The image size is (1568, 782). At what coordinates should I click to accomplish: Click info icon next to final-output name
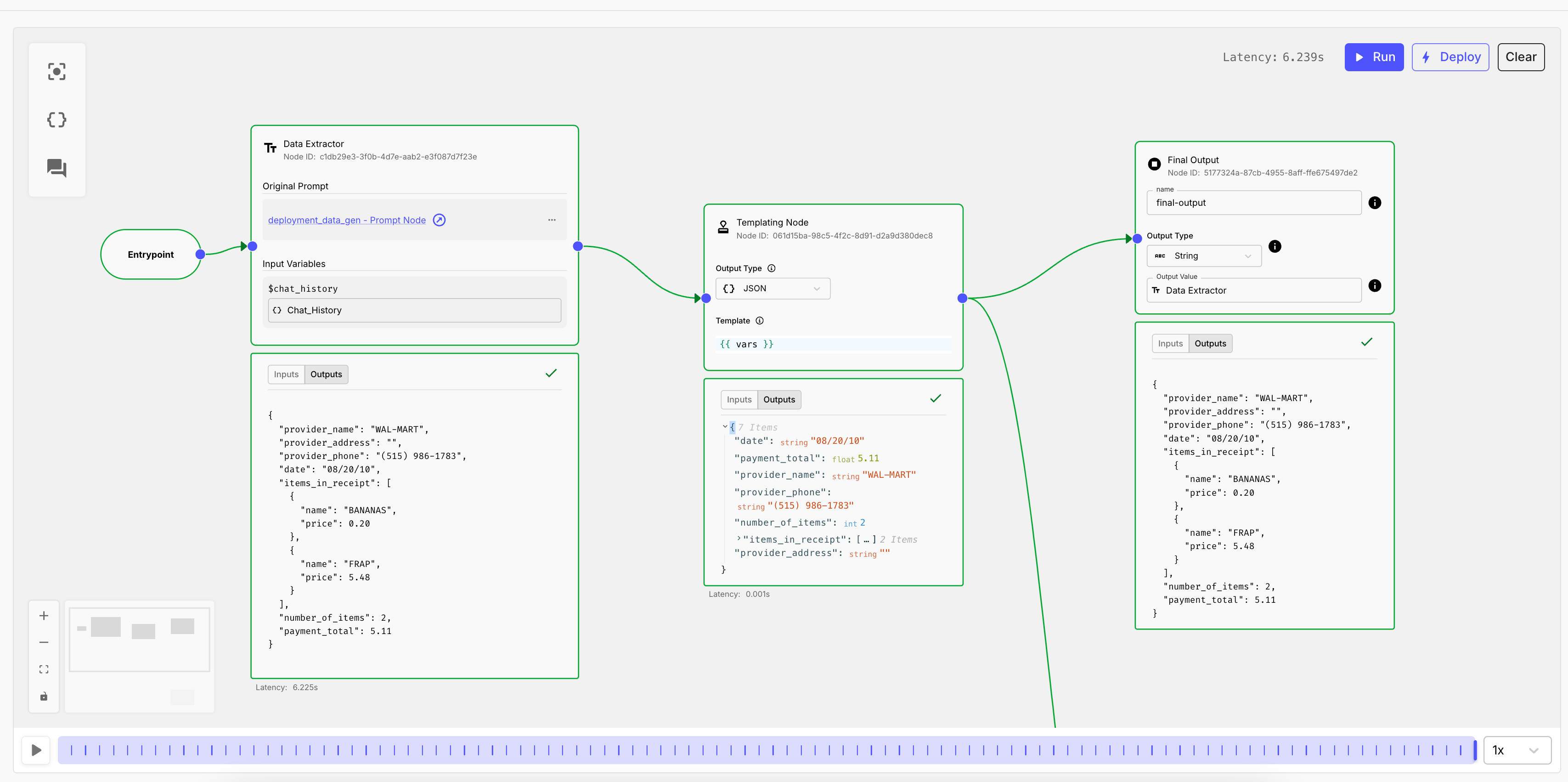1375,203
